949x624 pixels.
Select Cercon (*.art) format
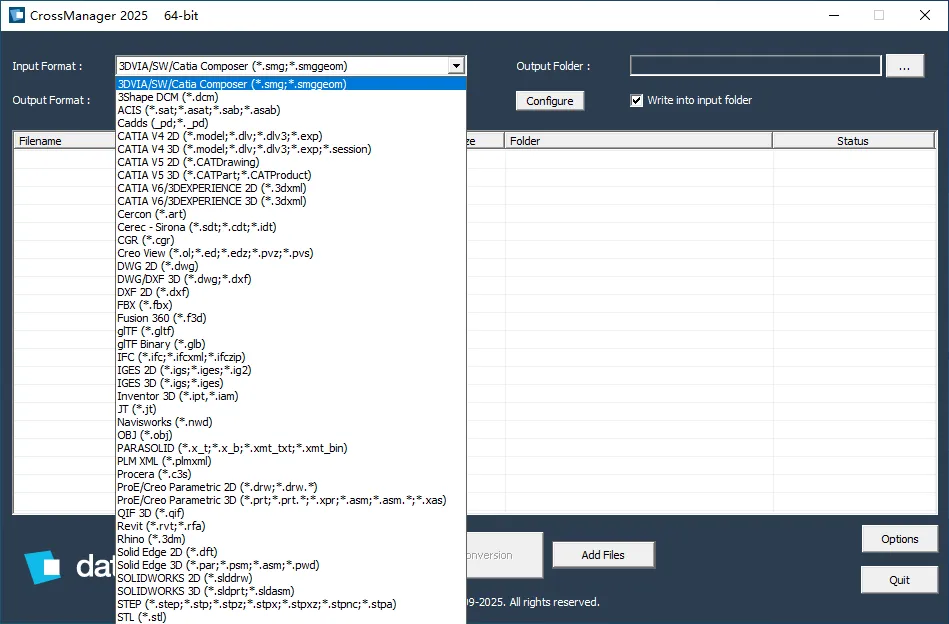[291, 214]
